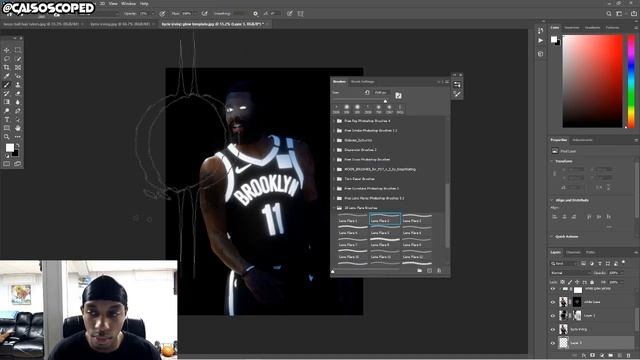
Task: Toggle Quick Mask mode
Action: 7,164
